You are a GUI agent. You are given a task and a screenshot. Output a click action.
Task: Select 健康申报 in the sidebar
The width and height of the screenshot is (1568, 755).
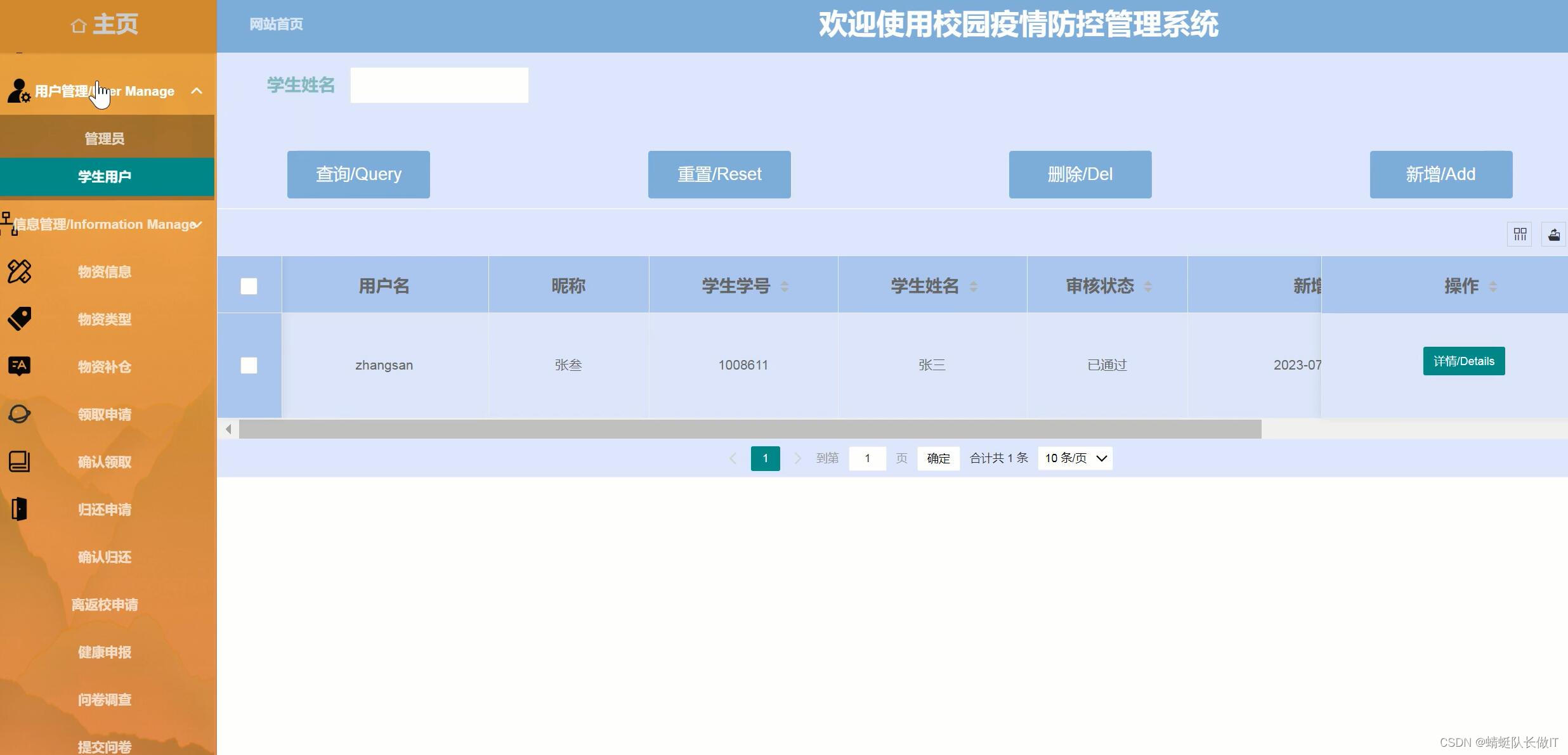point(105,652)
